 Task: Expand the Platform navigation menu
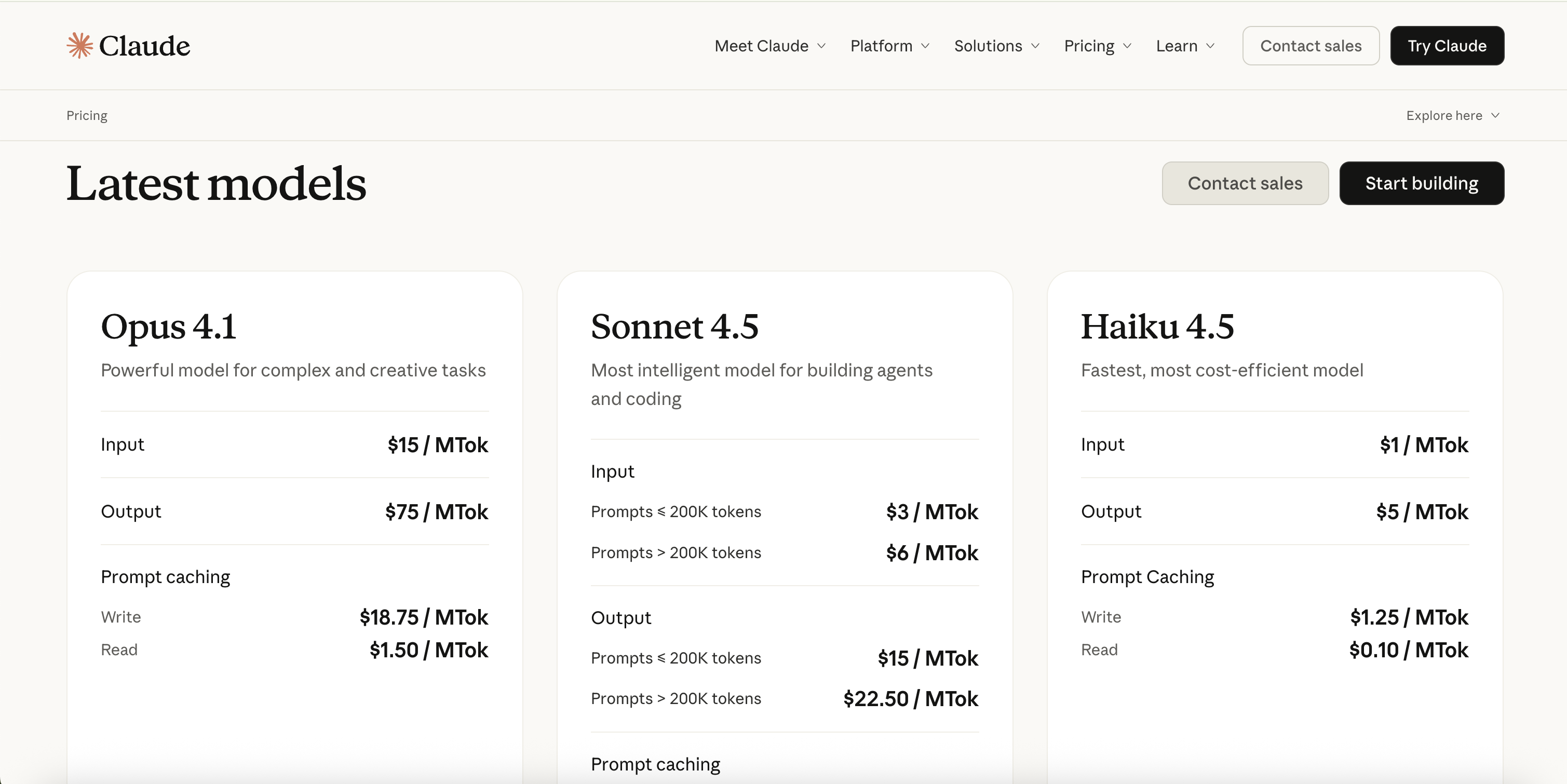pyautogui.click(x=881, y=46)
